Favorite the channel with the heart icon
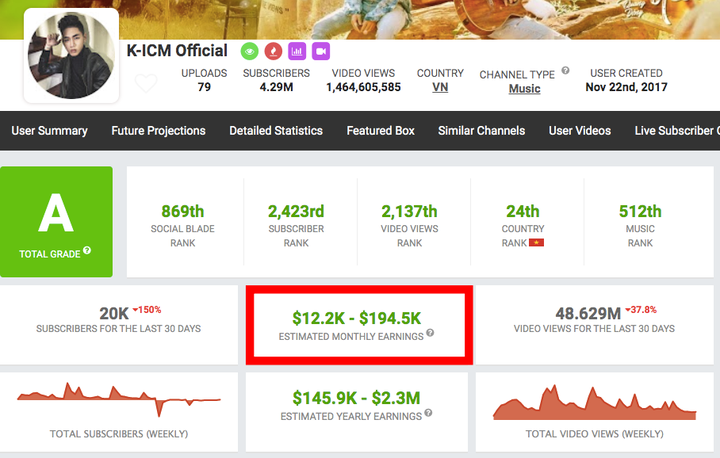The height and width of the screenshot is (458, 720). point(145,84)
